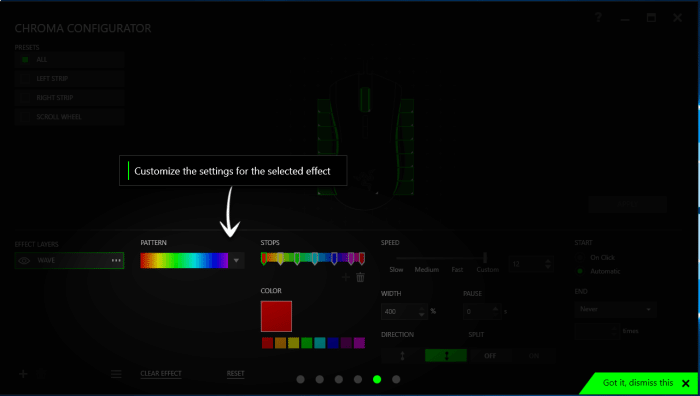Pick the dark red preset swatch
Viewport: 700px width, 396px height.
[267, 343]
